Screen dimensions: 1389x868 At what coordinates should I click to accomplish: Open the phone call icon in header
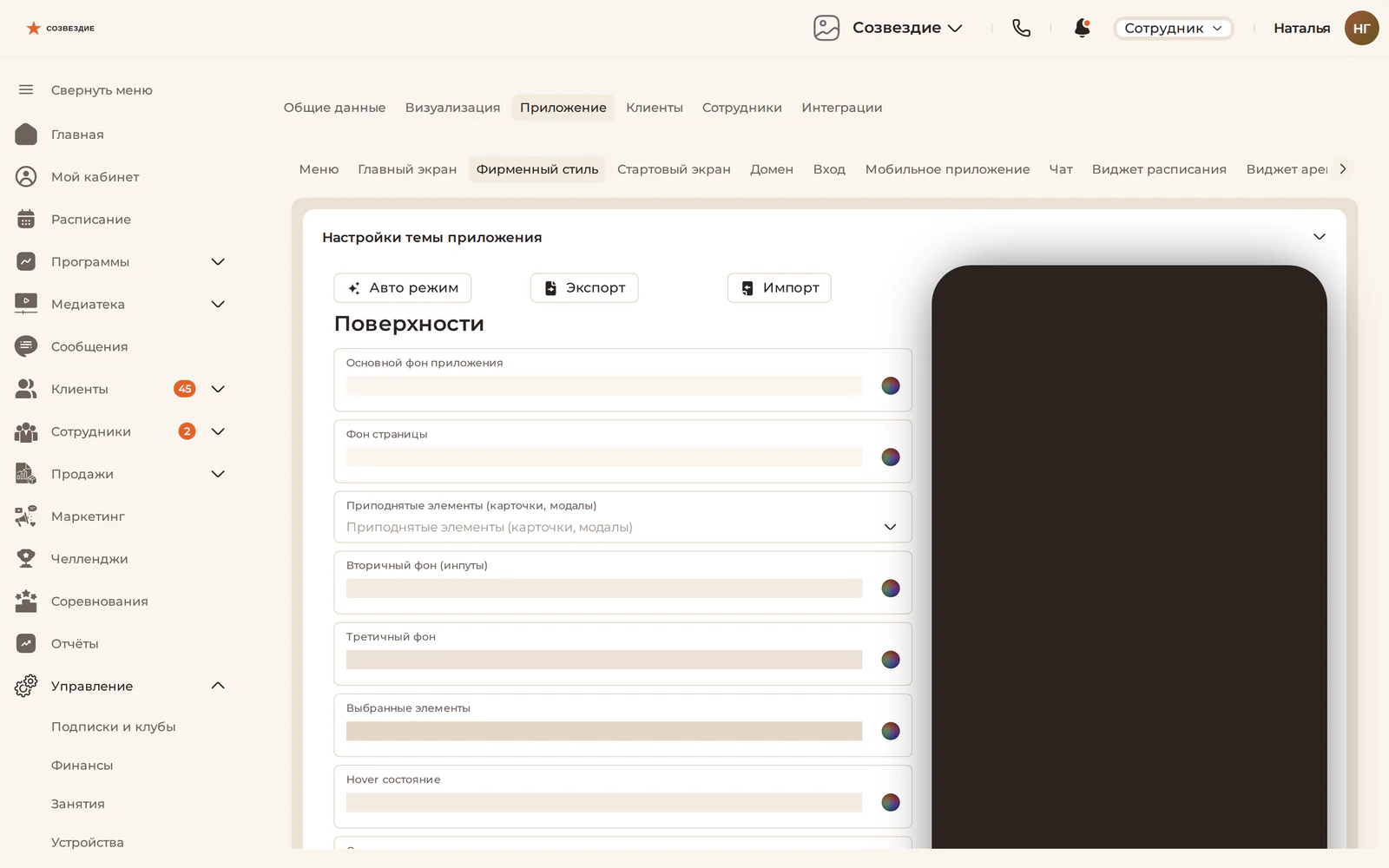(x=1021, y=28)
